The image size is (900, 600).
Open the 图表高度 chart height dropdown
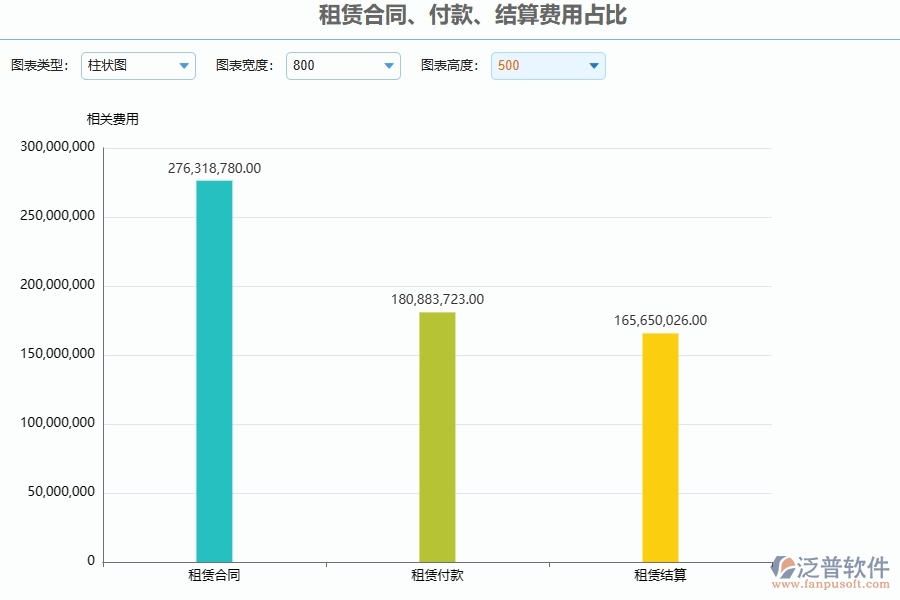(x=547, y=66)
